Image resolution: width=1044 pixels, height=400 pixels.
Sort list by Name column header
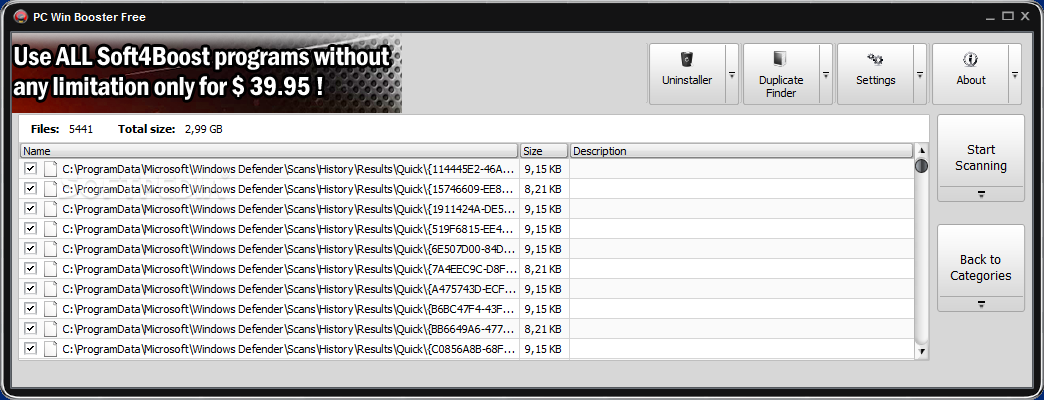coord(269,151)
